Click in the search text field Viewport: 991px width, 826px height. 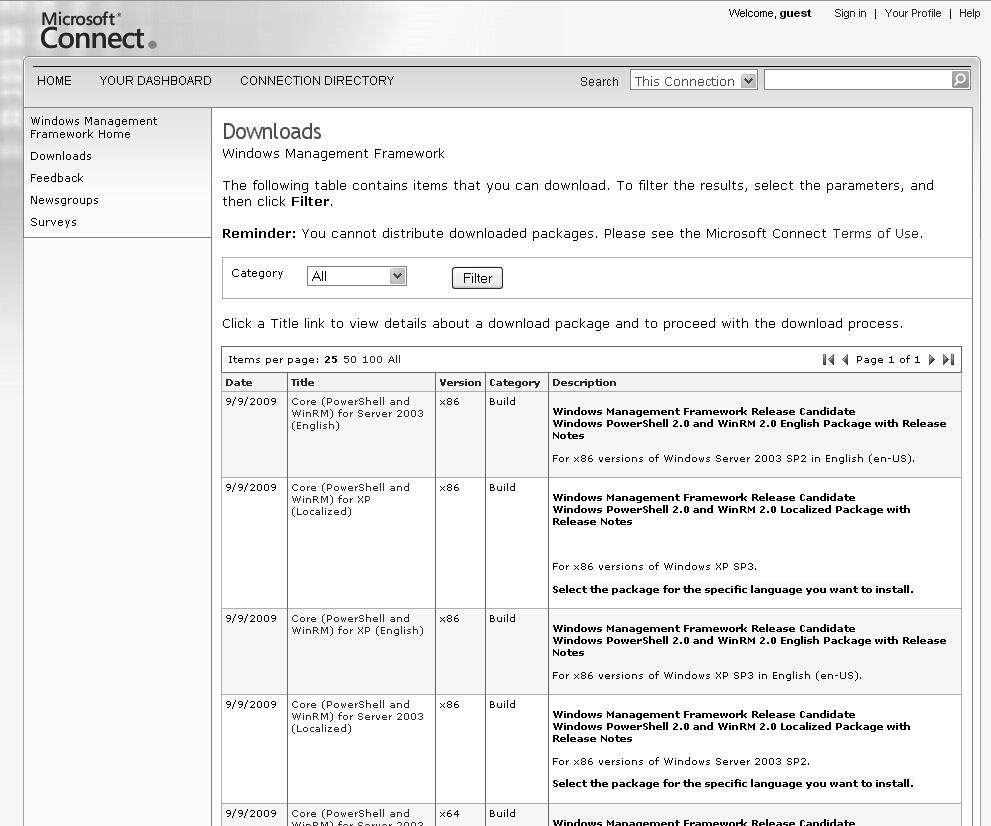pos(858,80)
